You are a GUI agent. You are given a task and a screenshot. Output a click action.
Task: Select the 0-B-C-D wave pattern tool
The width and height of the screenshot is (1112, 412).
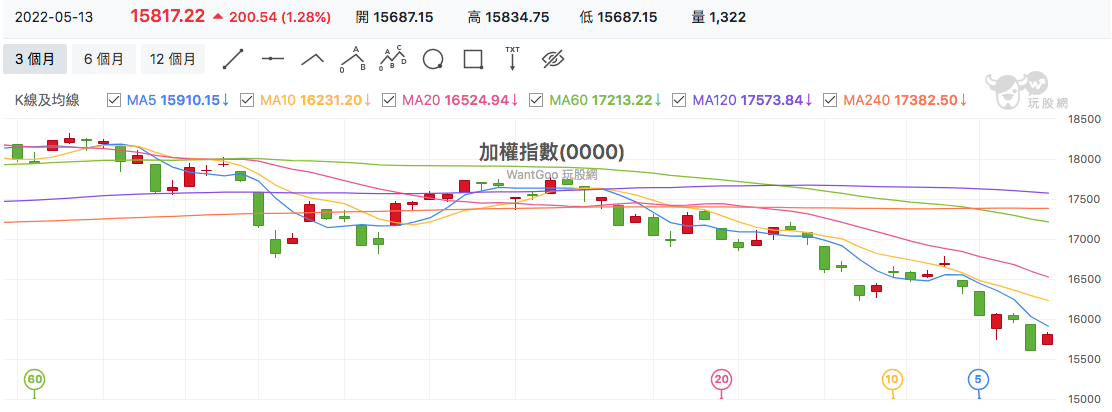[x=393, y=59]
